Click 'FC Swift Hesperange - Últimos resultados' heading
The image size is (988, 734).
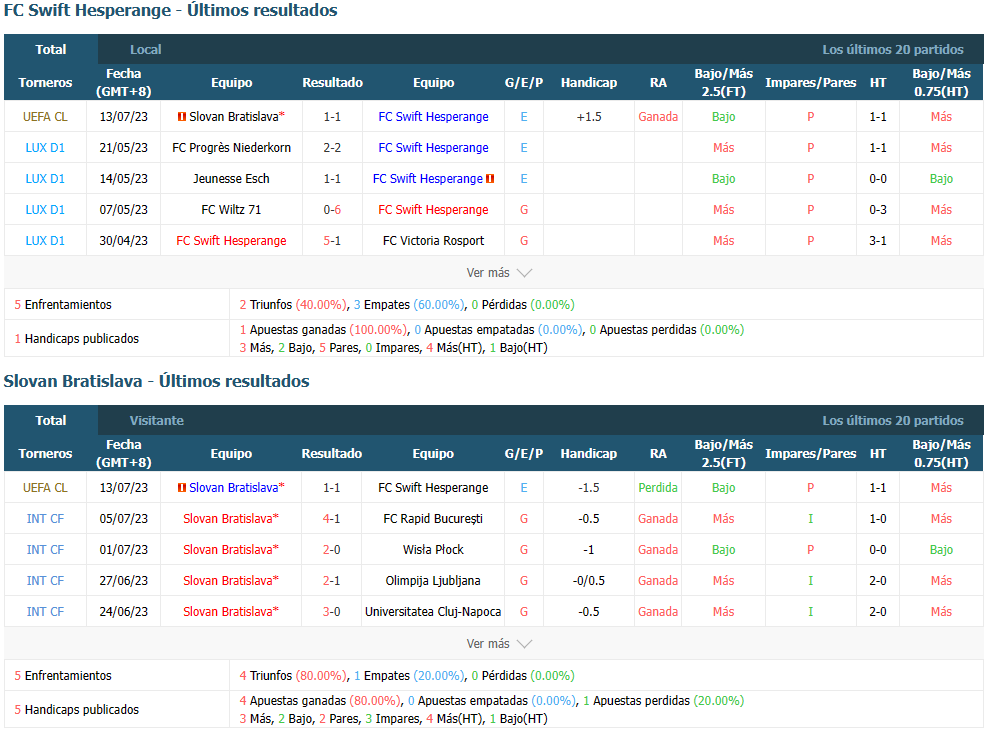coord(170,10)
